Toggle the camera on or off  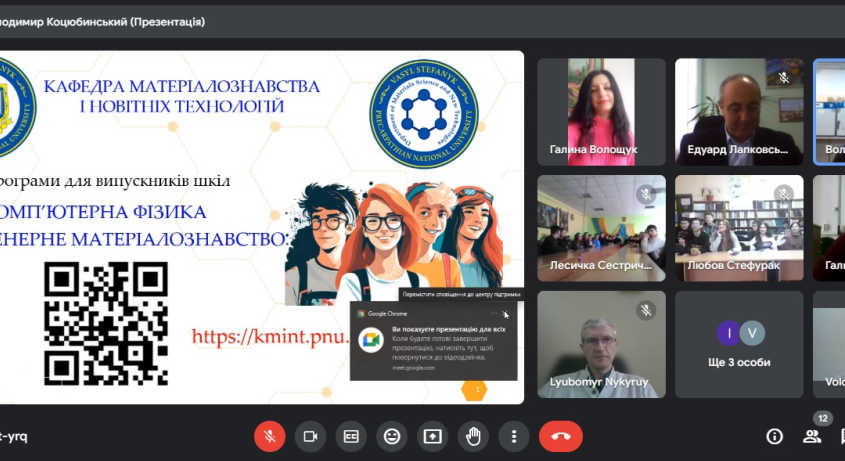(310, 436)
